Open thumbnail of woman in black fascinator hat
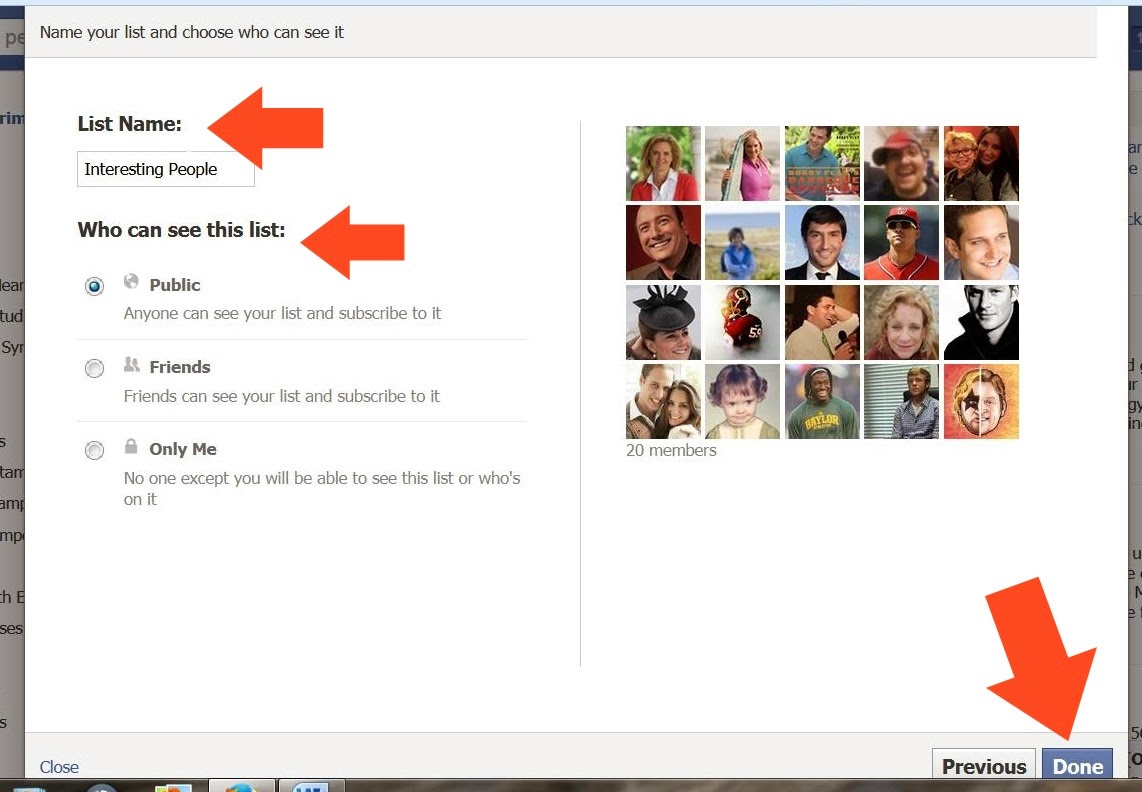Screen dimensions: 1142x792 (x=663, y=322)
